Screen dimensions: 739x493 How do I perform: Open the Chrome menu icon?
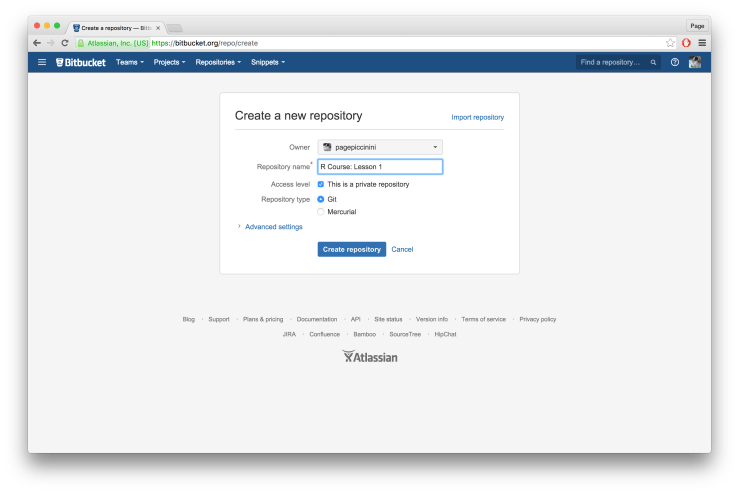[702, 43]
